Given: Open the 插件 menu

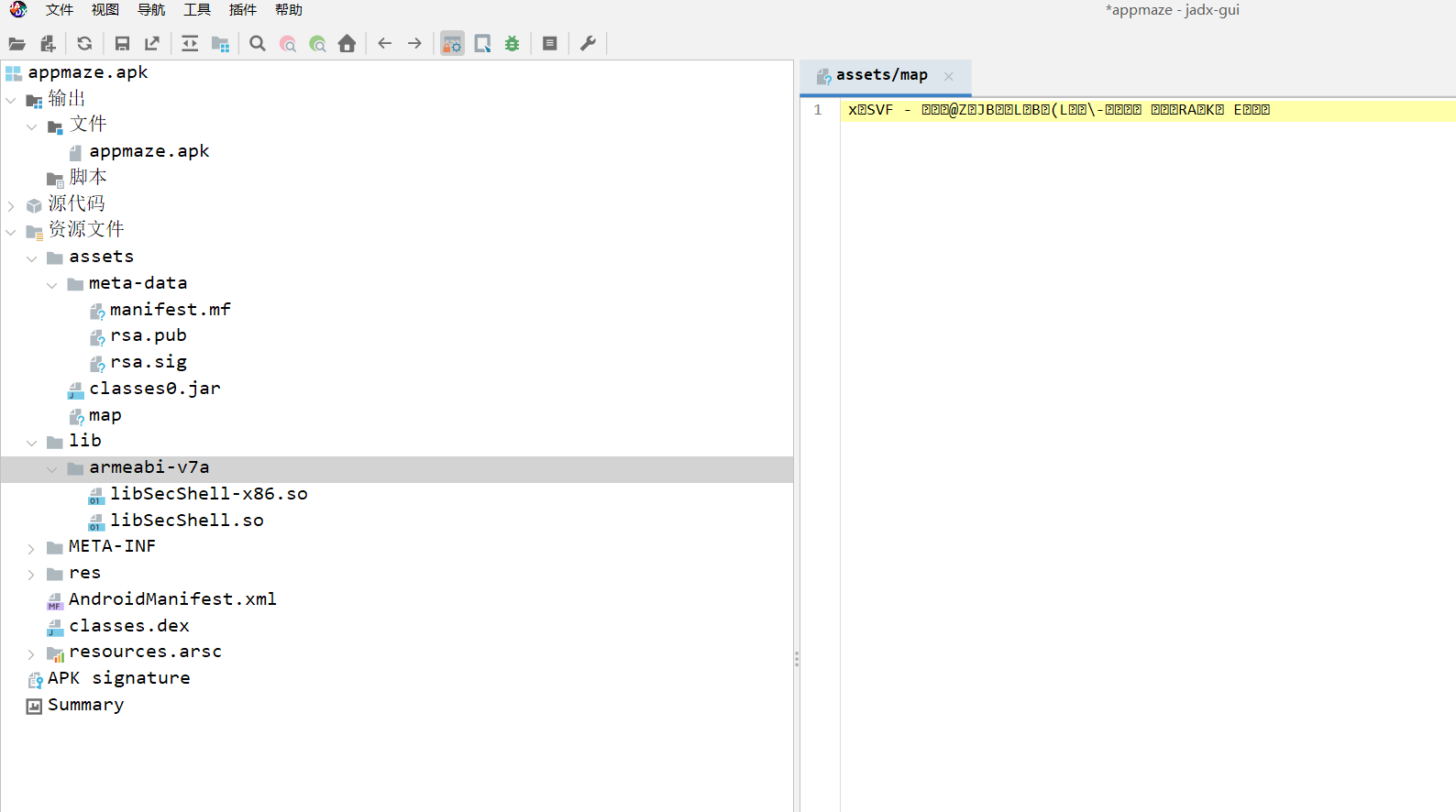Looking at the screenshot, I should coord(243,9).
